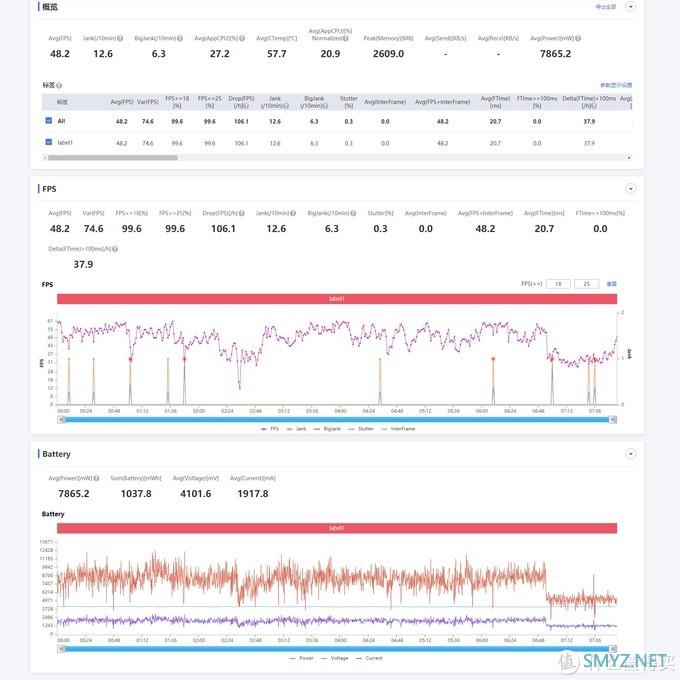Screen dimensions: 680x680
Task: Toggle Voltage series in Battery chart legend
Action: pyautogui.click(x=335, y=658)
